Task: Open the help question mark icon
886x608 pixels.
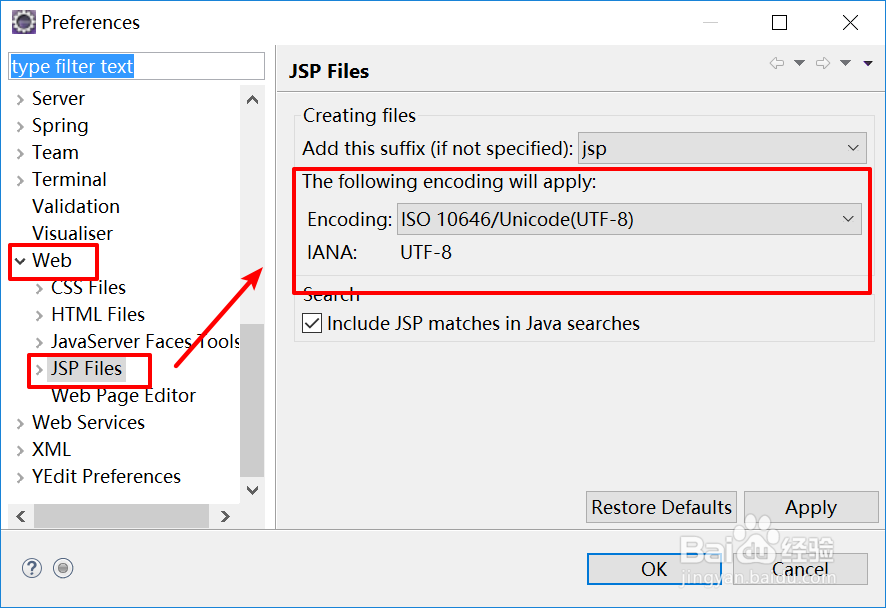Action: [x=32, y=568]
